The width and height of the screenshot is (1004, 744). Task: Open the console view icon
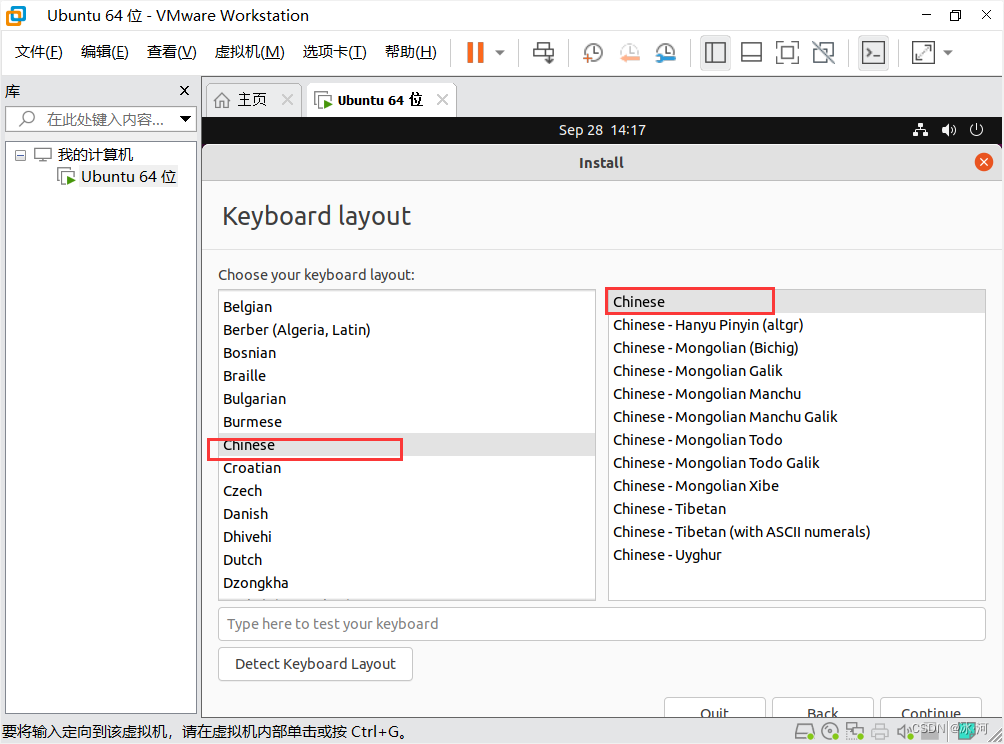873,53
